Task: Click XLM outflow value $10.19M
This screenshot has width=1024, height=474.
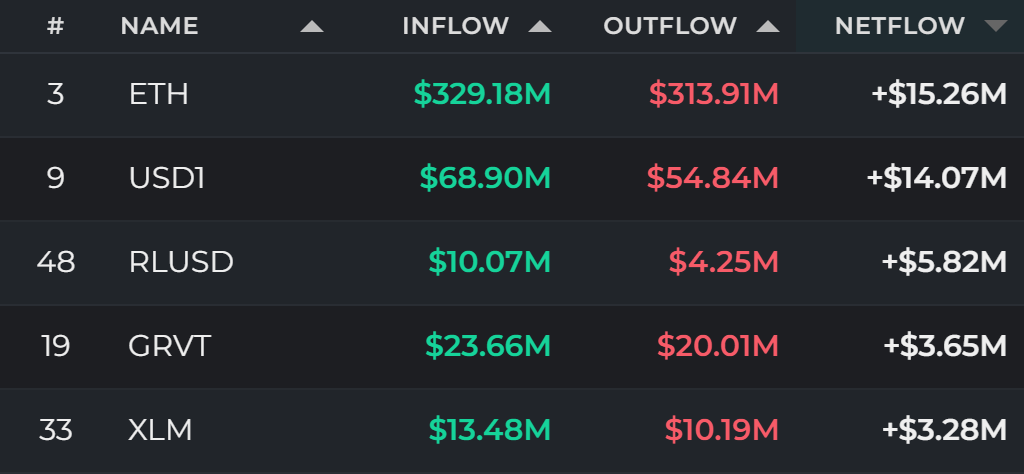Action: click(x=722, y=430)
